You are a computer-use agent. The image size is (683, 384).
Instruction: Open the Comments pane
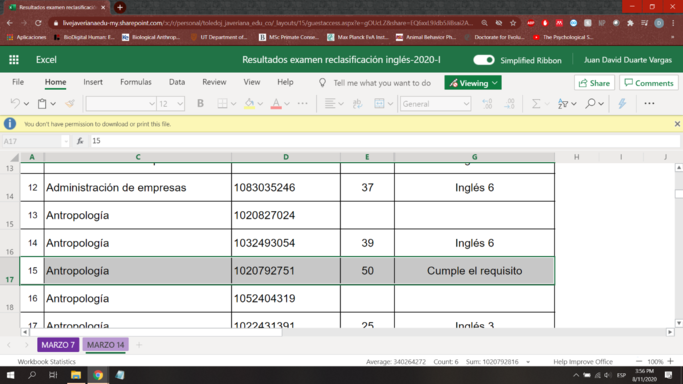[x=649, y=83]
